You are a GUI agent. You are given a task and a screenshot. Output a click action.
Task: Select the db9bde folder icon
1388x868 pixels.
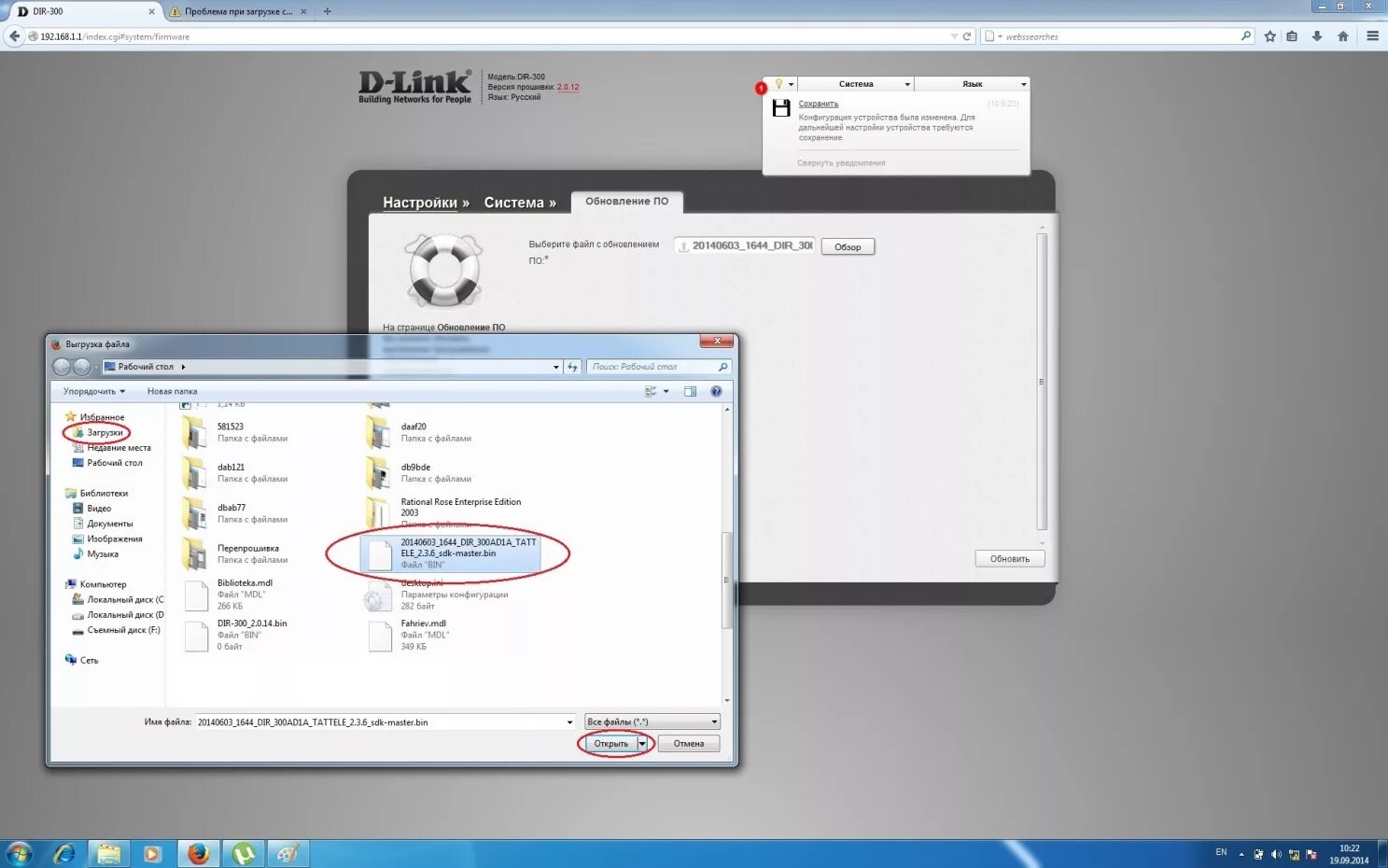379,472
